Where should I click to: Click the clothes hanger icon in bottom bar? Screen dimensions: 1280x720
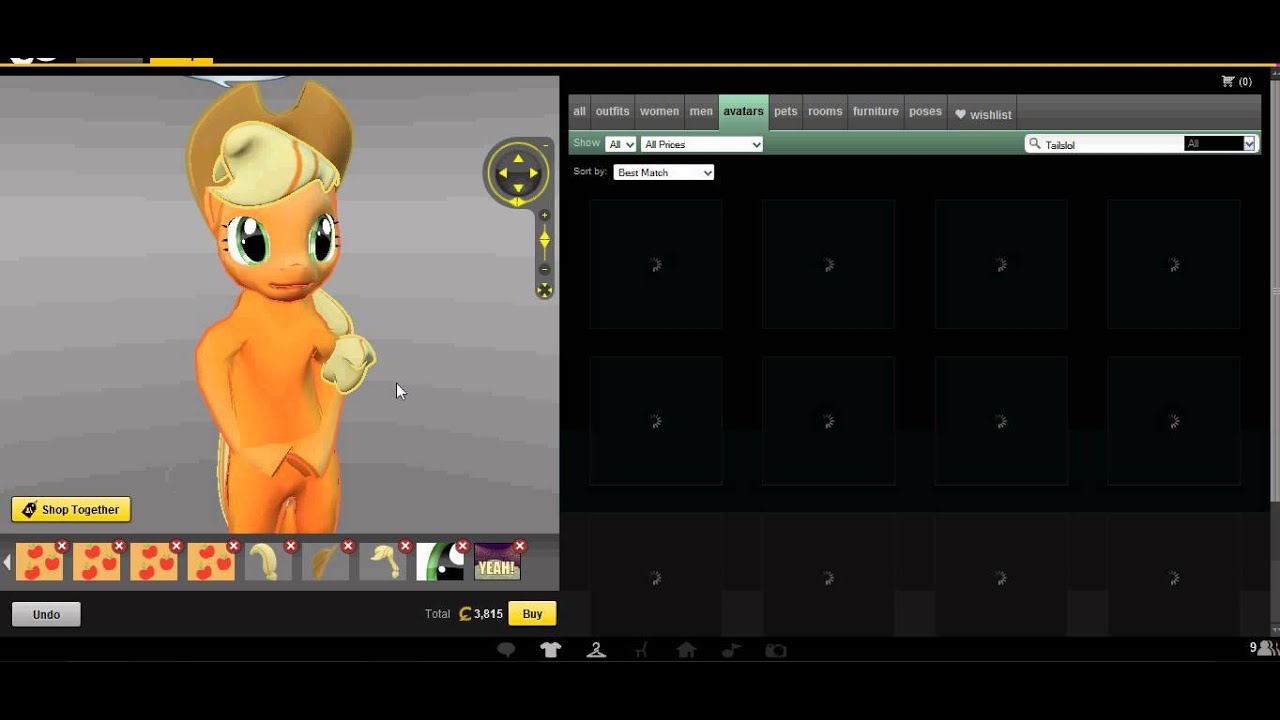[596, 650]
